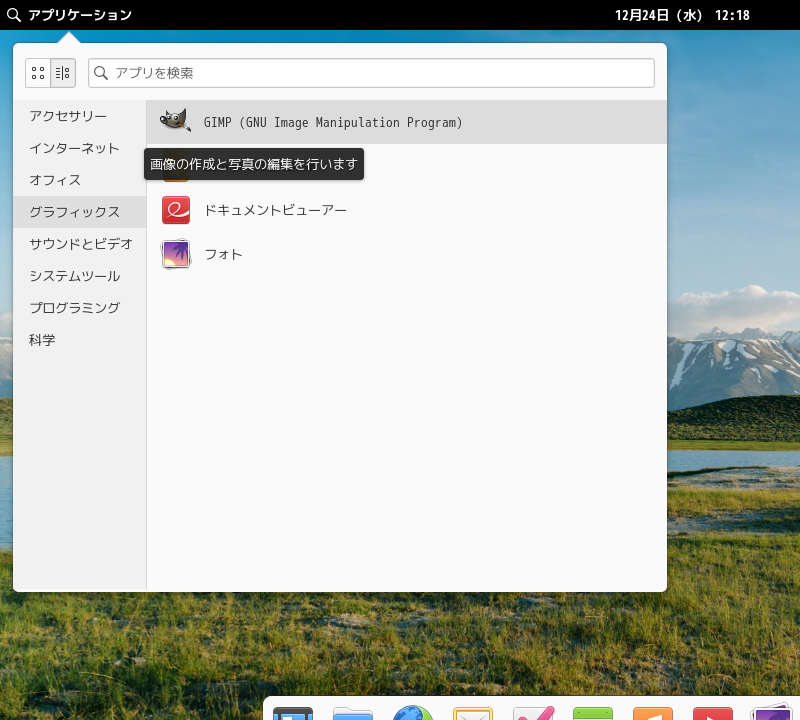The height and width of the screenshot is (720, 800).
Task: Open the 12月24日(水) 12:18 date and time indicator
Action: tap(682, 15)
